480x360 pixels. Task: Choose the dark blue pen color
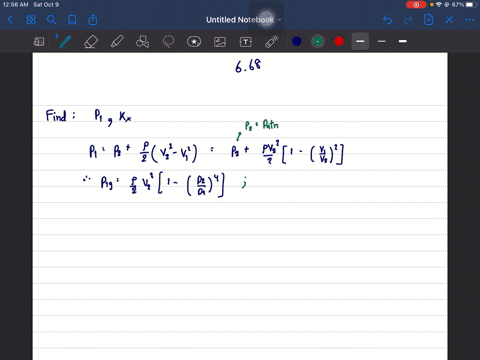297,41
